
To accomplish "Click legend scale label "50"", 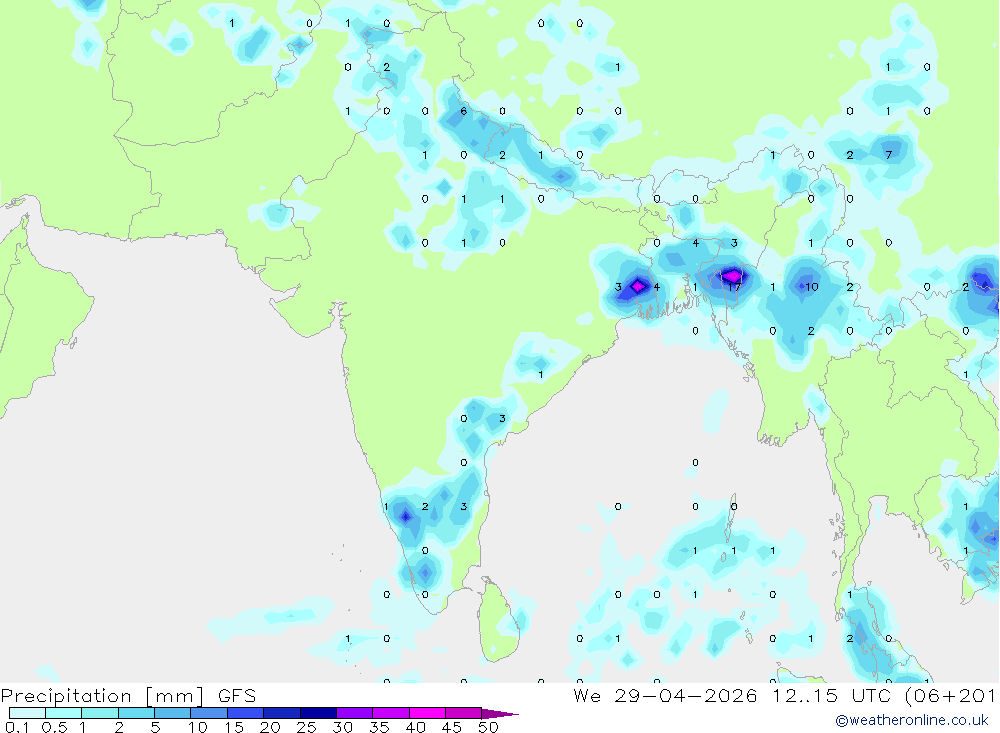I will pyautogui.click(x=488, y=727).
